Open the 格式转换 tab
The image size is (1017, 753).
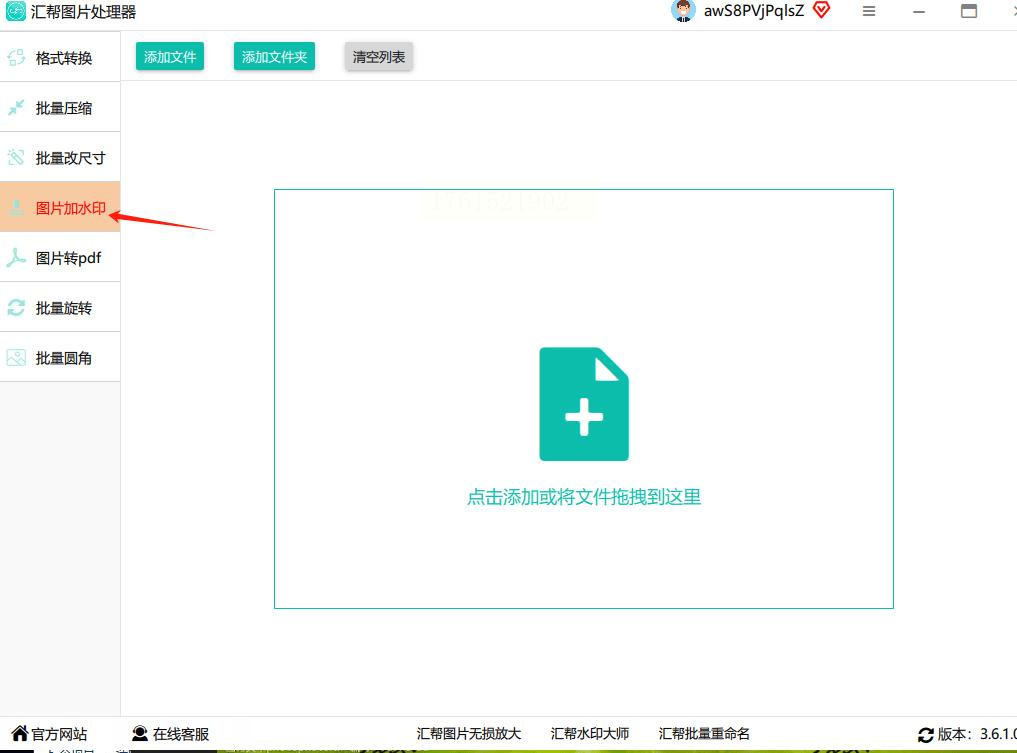point(60,58)
